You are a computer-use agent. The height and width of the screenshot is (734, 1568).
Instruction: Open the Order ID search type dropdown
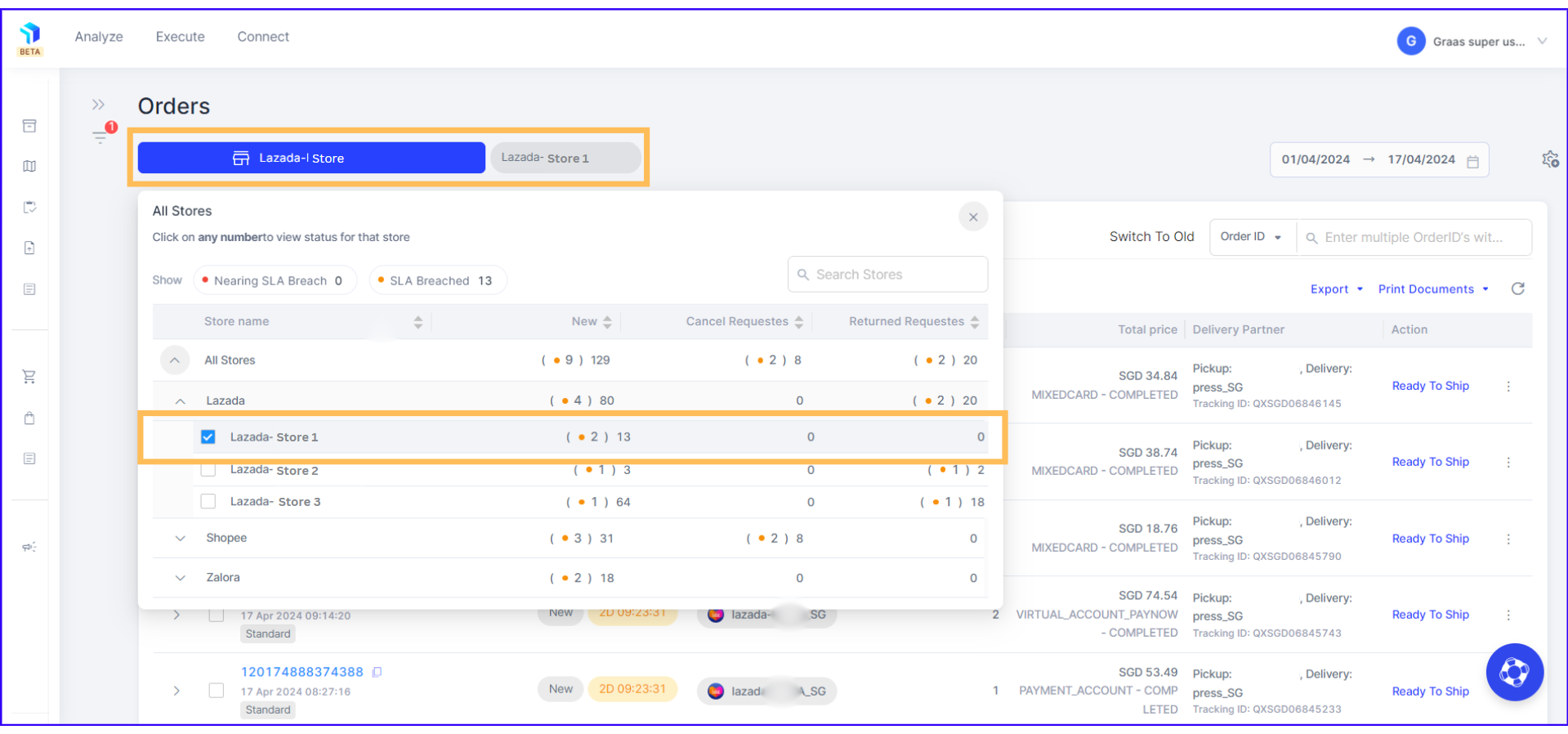(1252, 237)
